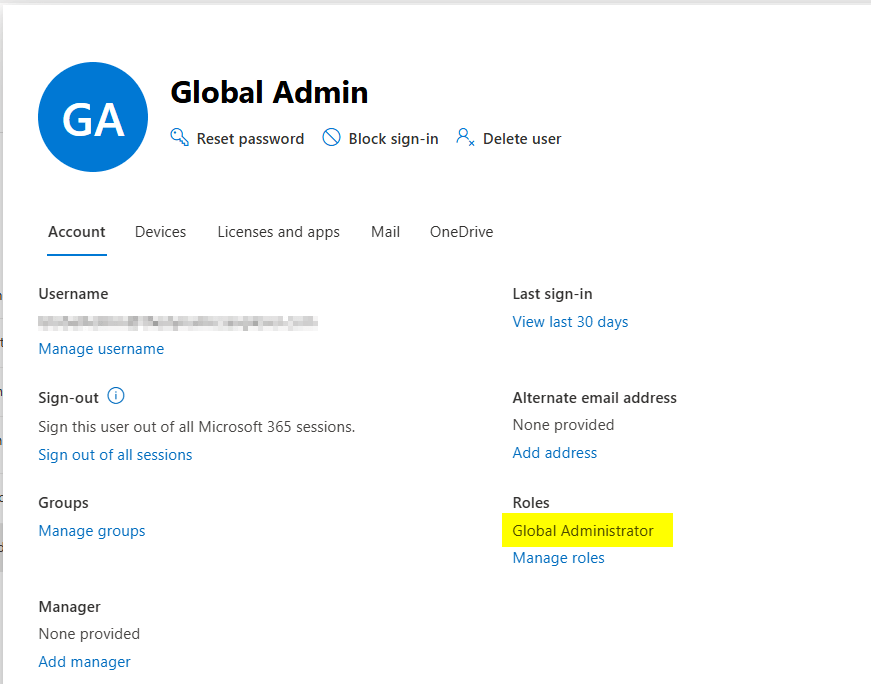Click Sign out of all sessions
Viewport: 871px width, 684px height.
pyautogui.click(x=115, y=455)
